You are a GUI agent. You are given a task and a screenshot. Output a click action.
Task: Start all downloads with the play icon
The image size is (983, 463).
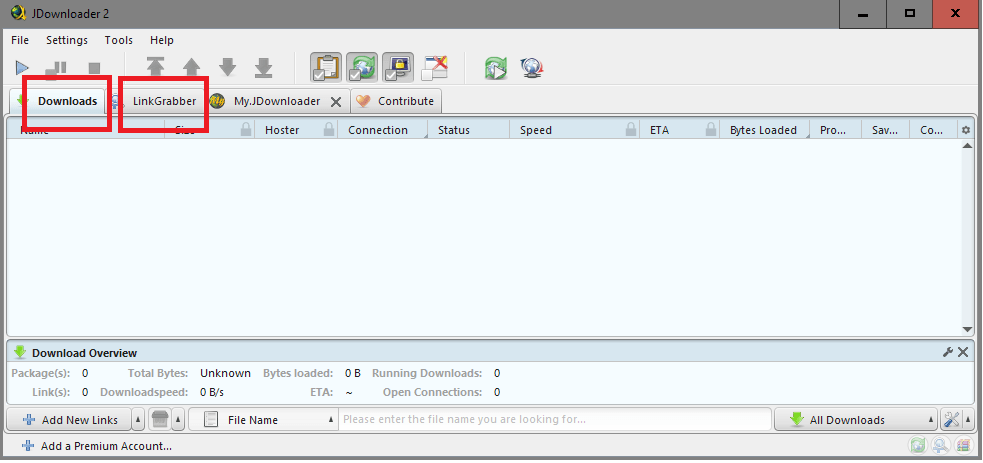22,68
